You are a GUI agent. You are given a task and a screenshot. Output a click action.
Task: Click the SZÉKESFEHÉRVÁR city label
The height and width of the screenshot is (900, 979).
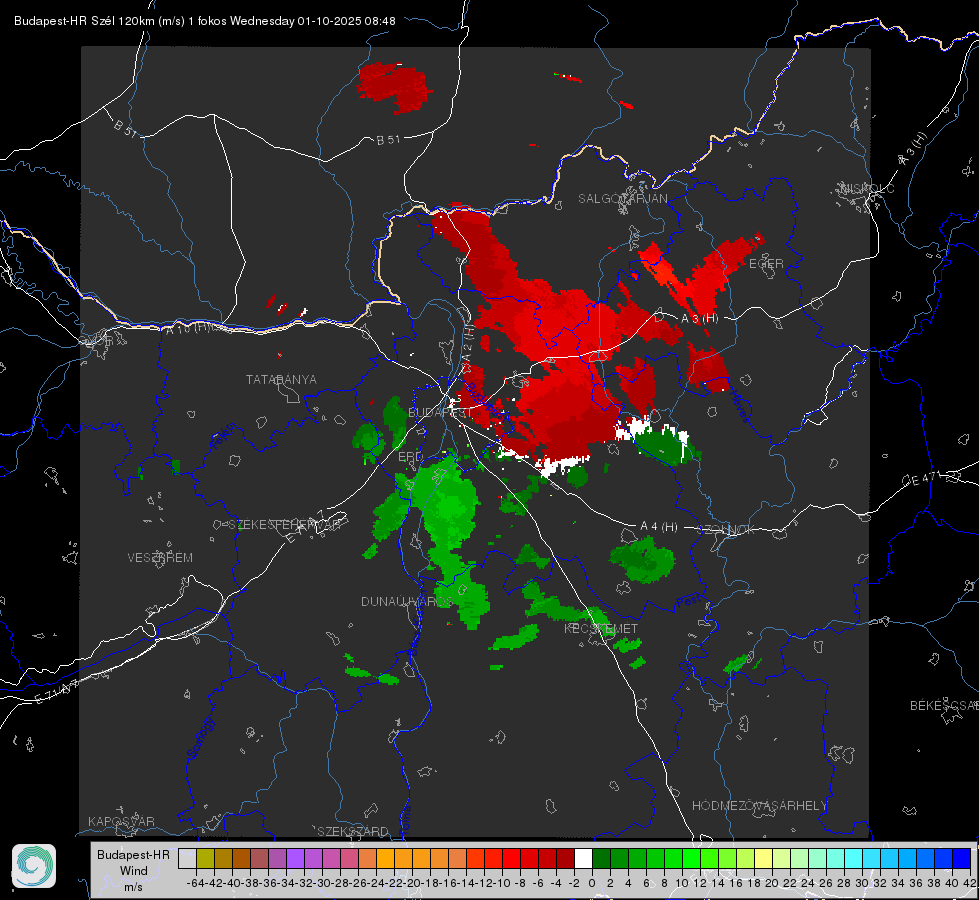pos(287,525)
